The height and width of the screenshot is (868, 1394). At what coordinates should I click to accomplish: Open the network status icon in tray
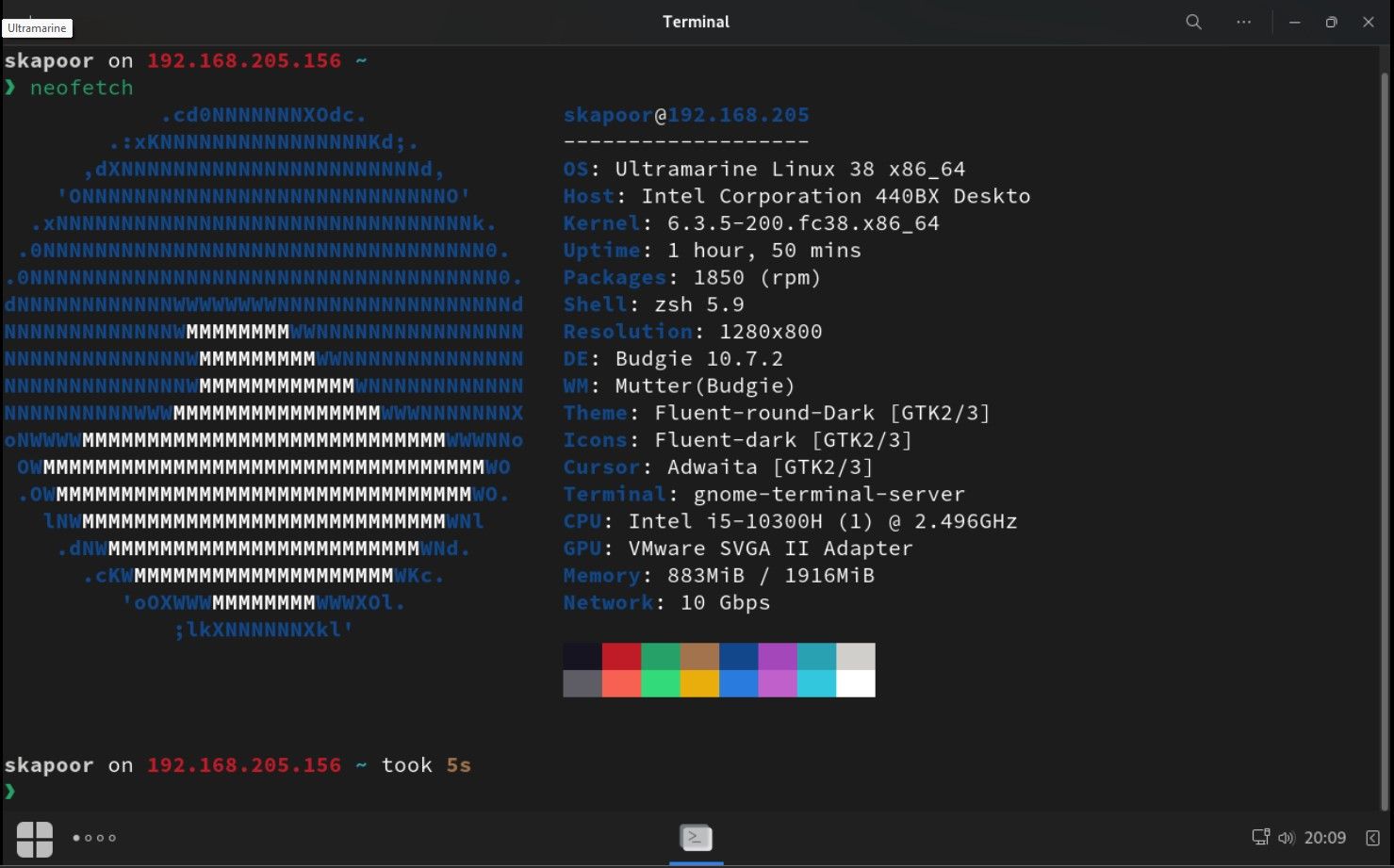[x=1260, y=837]
